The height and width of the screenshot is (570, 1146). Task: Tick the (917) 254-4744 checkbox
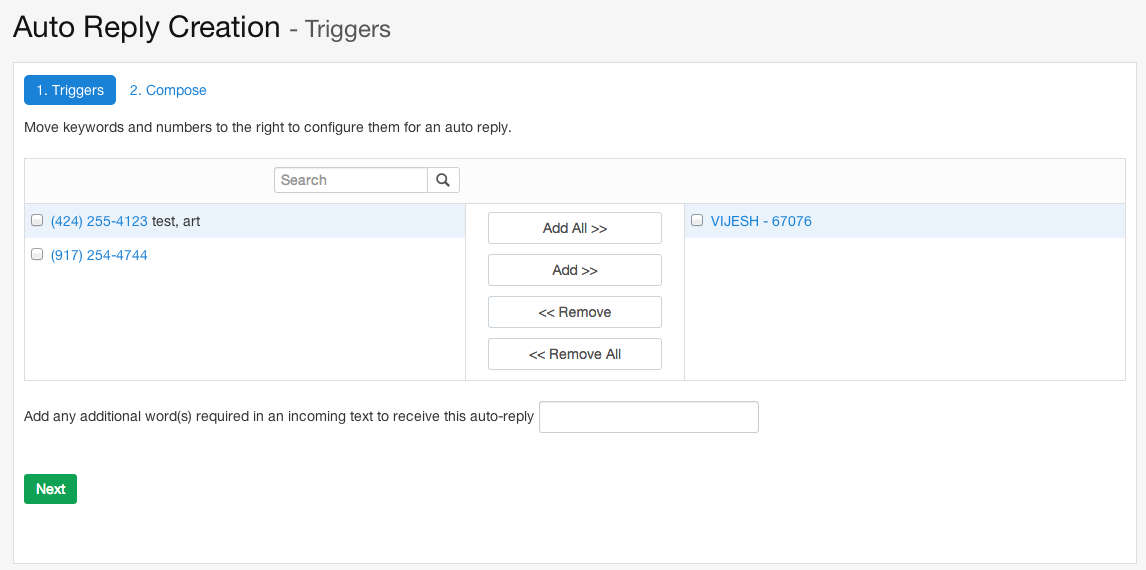click(x=37, y=254)
